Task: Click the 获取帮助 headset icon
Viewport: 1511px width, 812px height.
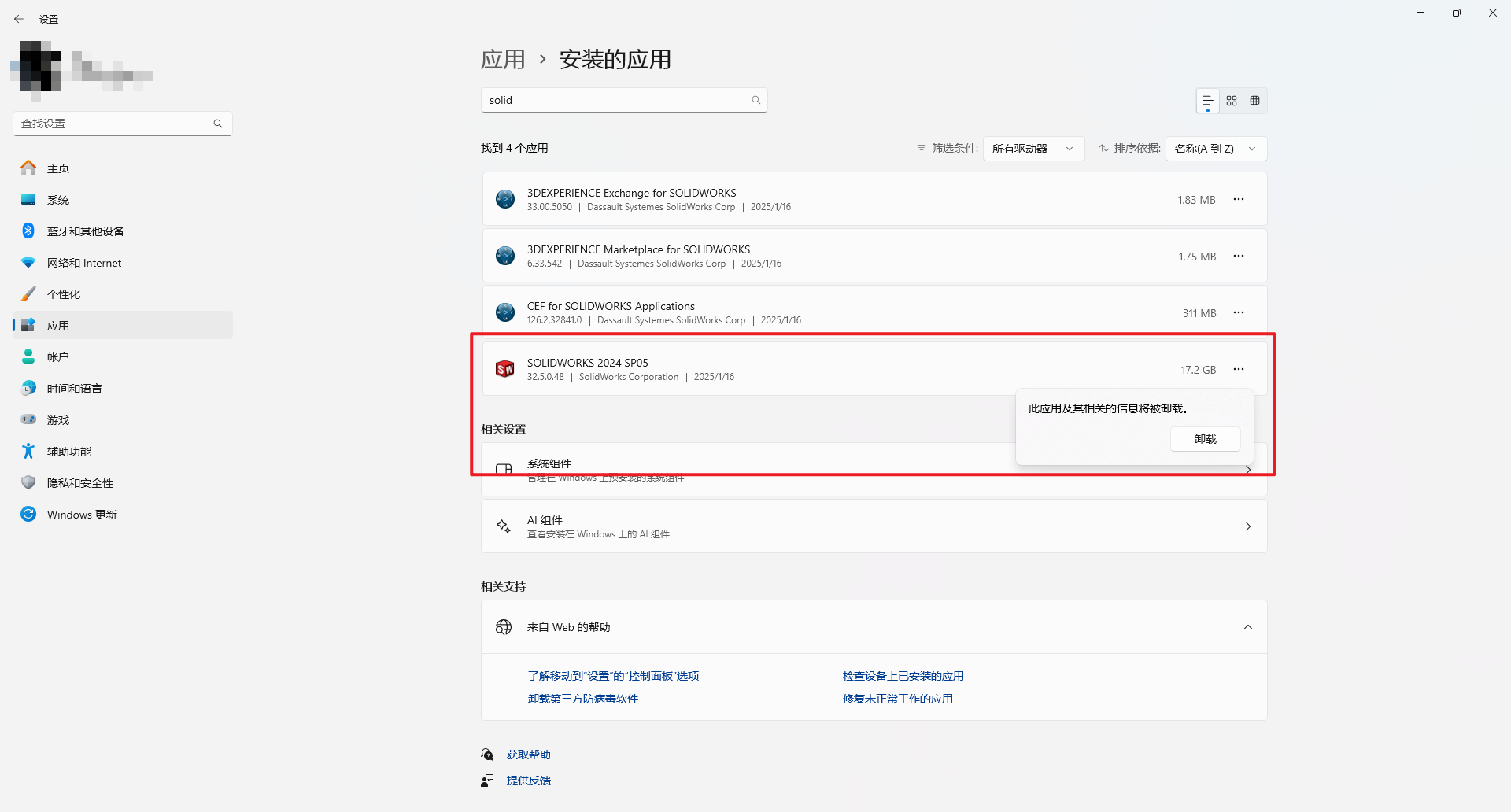Action: tap(488, 755)
